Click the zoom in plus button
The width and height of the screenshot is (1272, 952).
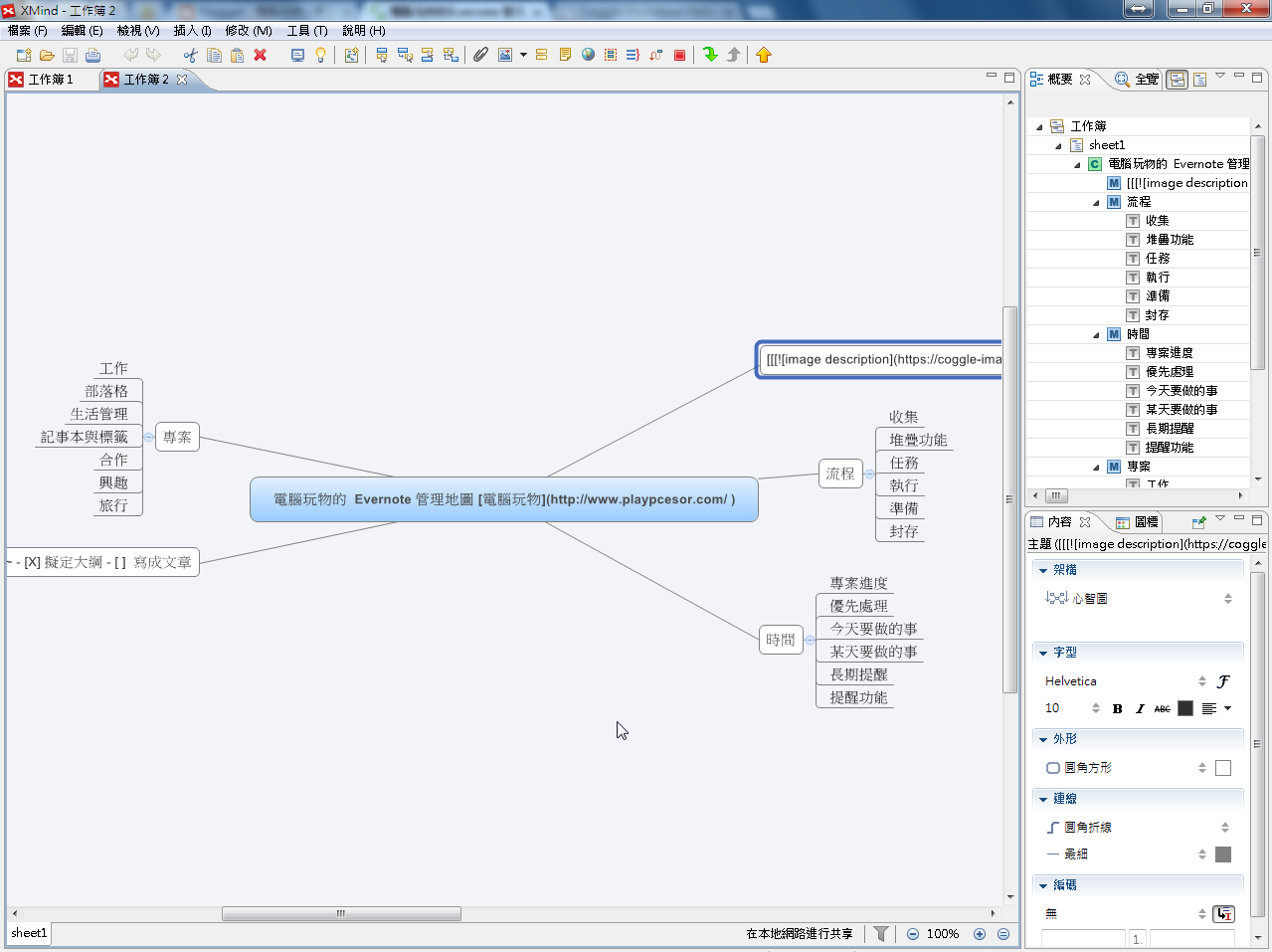tap(980, 934)
